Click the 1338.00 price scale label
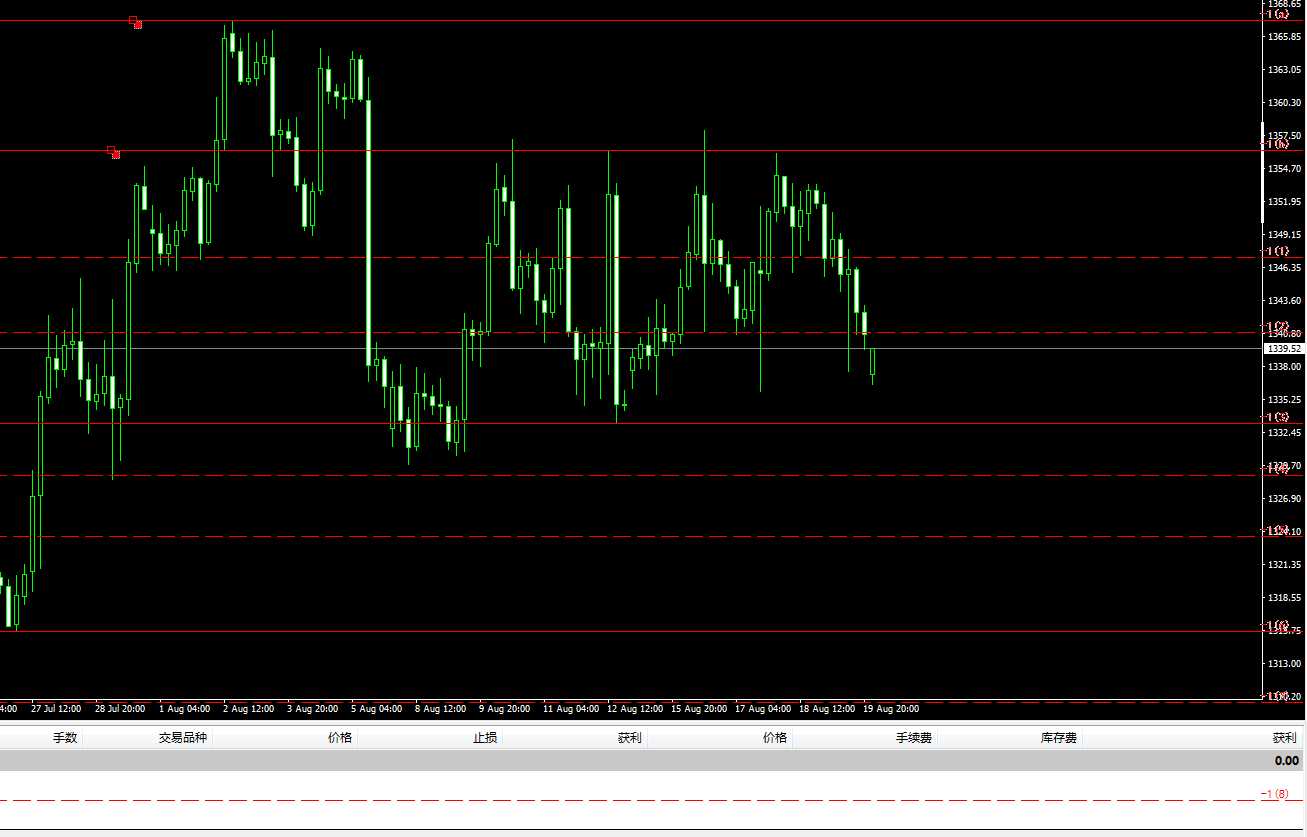This screenshot has height=837, width=1307. [1284, 367]
